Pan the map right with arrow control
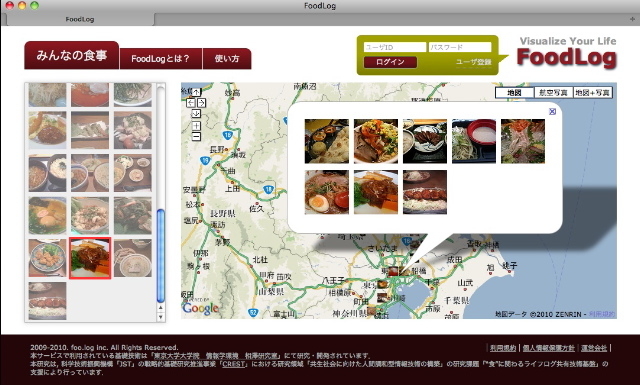 coord(201,103)
